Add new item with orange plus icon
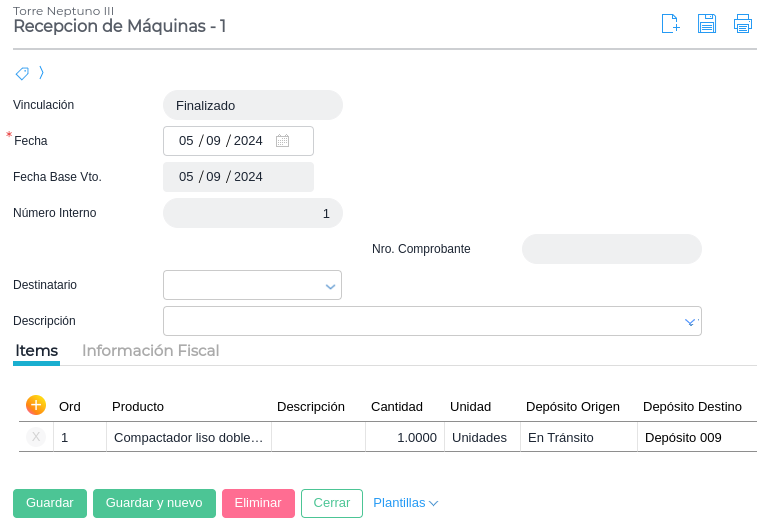 36,405
